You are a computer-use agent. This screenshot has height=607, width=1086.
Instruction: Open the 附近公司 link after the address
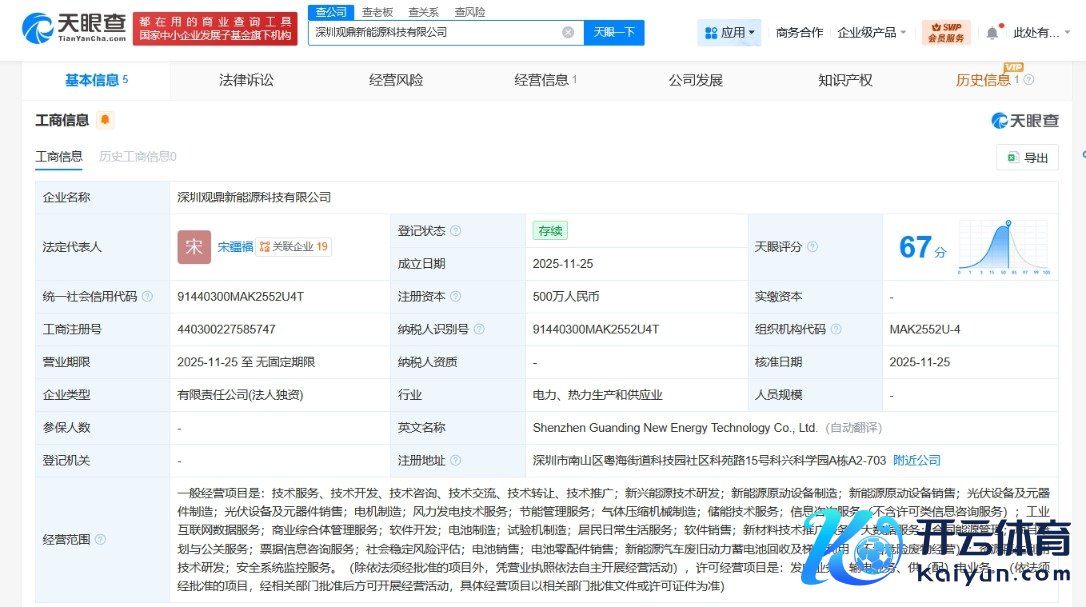coord(917,461)
